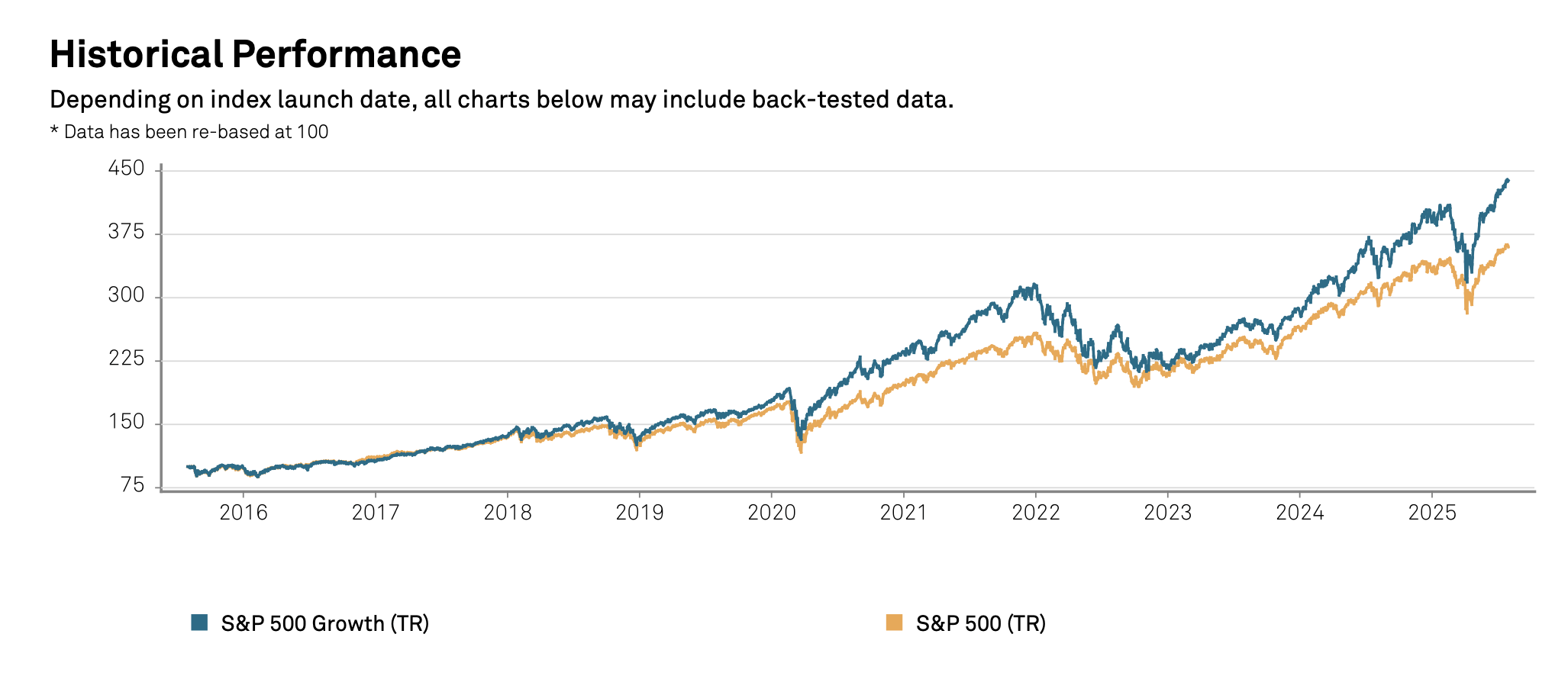Click the blue S&P 500 Growth legend swatch
The image size is (1568, 679).
click(x=199, y=623)
